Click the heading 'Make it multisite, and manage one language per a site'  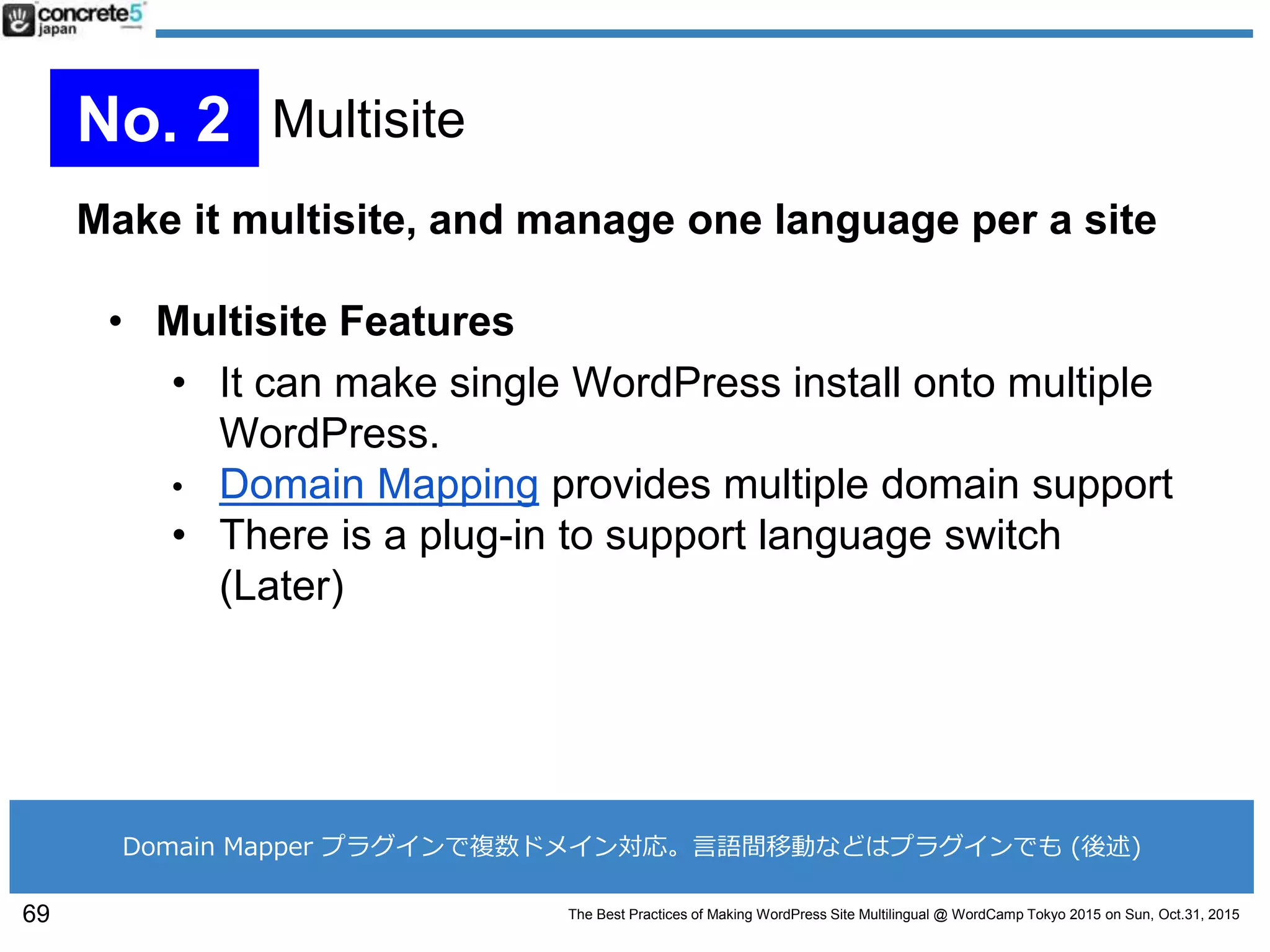(x=616, y=220)
